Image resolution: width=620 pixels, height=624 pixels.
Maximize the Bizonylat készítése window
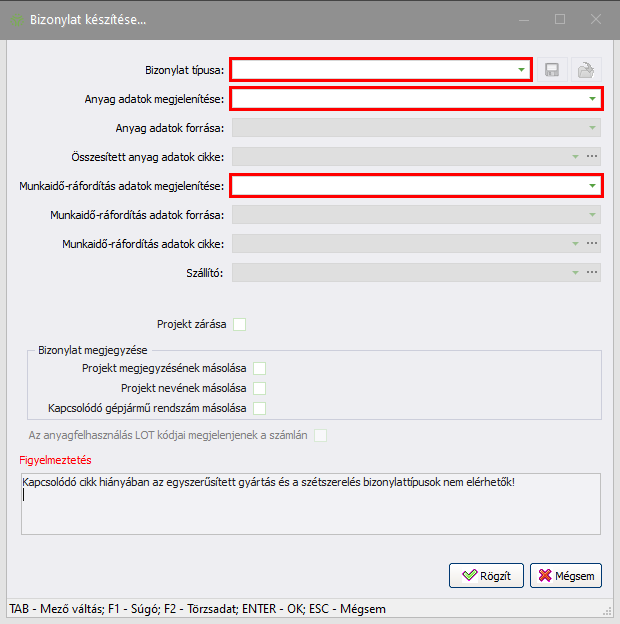point(560,19)
